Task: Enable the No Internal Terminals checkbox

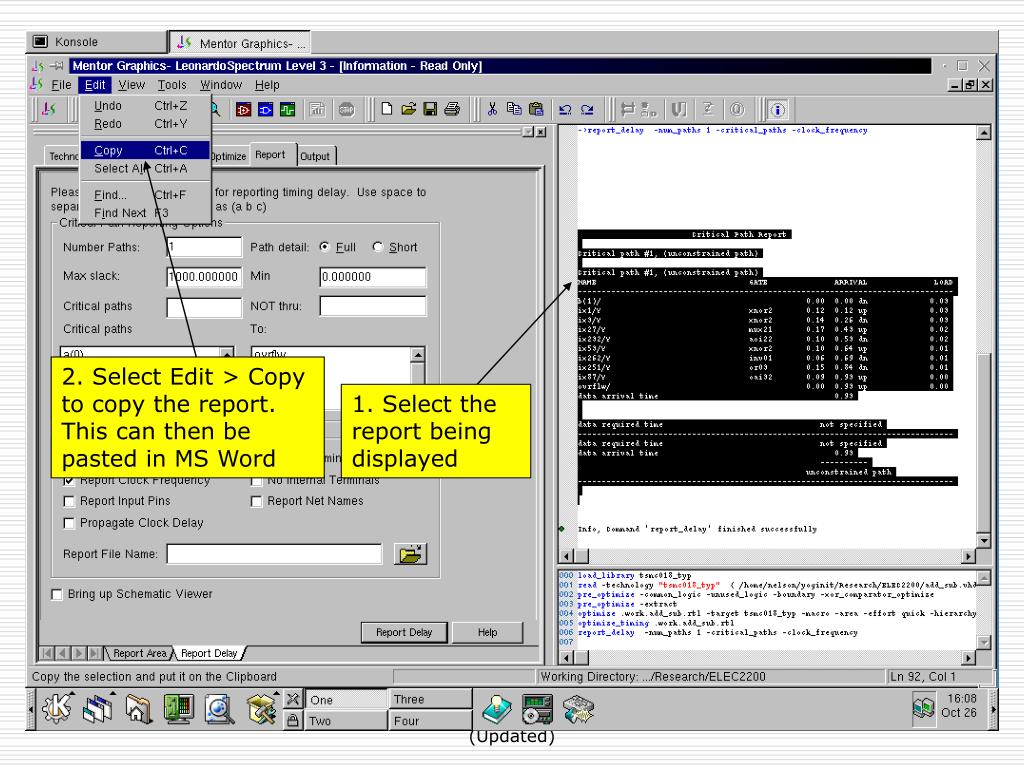Action: [x=256, y=481]
